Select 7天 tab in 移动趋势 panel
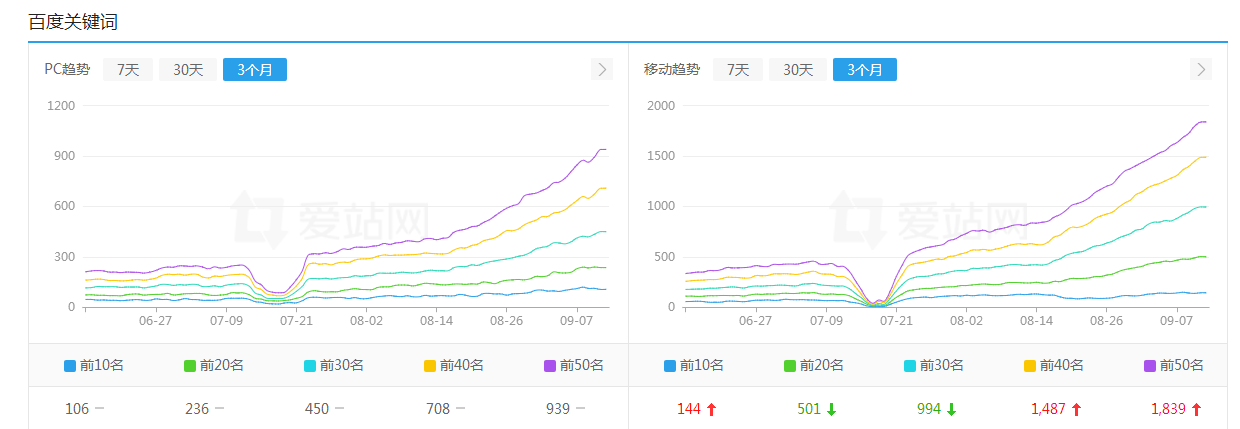1240x429 pixels. pyautogui.click(x=738, y=70)
